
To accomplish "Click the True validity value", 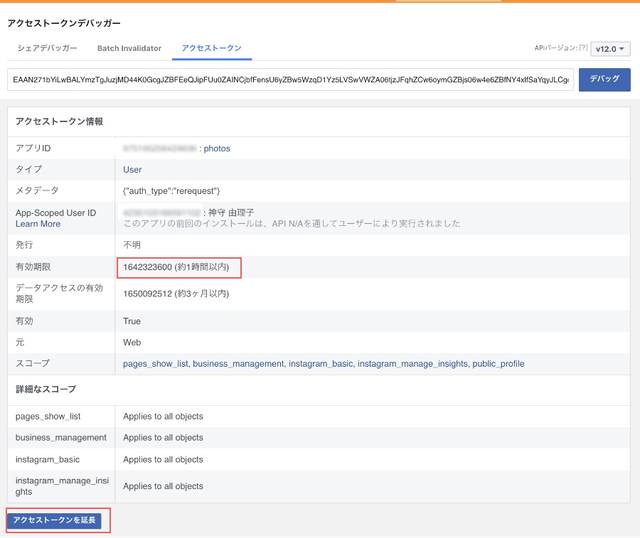I will tap(132, 321).
